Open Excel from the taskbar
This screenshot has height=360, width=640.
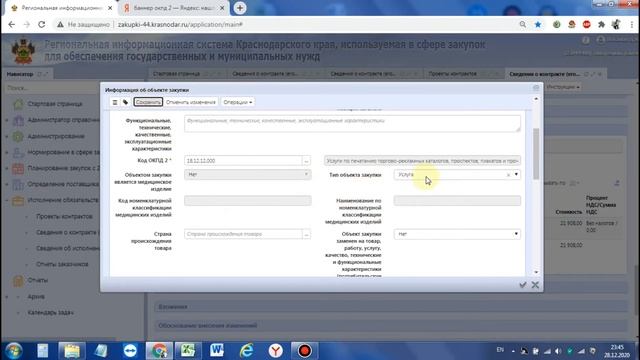point(188,351)
